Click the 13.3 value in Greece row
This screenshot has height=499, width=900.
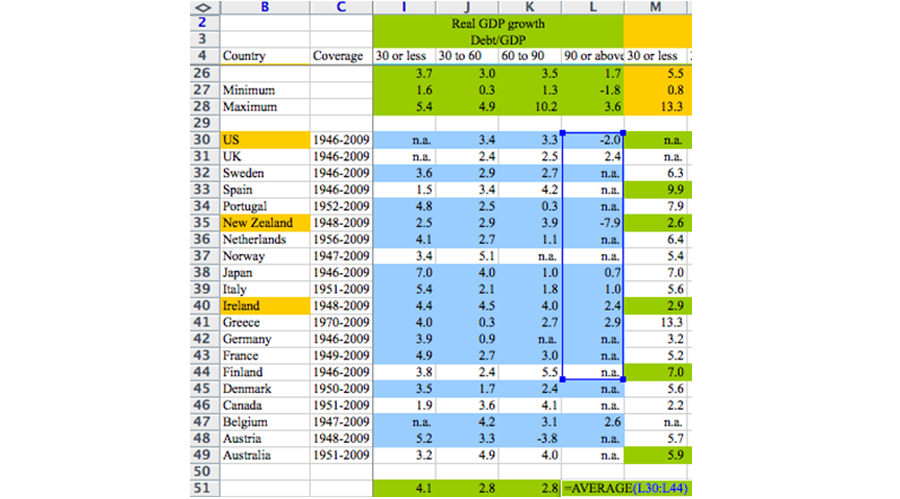point(655,322)
